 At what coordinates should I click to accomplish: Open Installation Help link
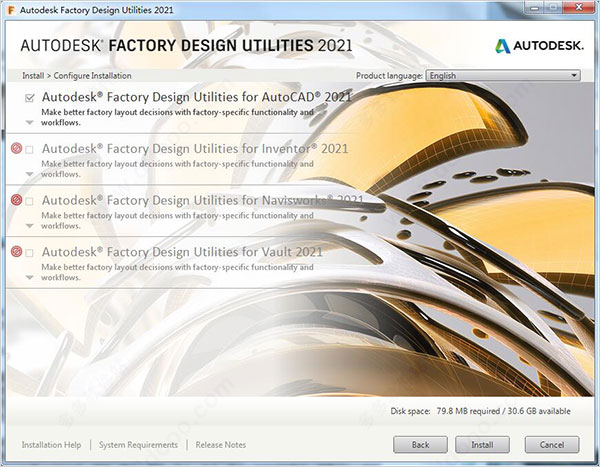[x=51, y=445]
